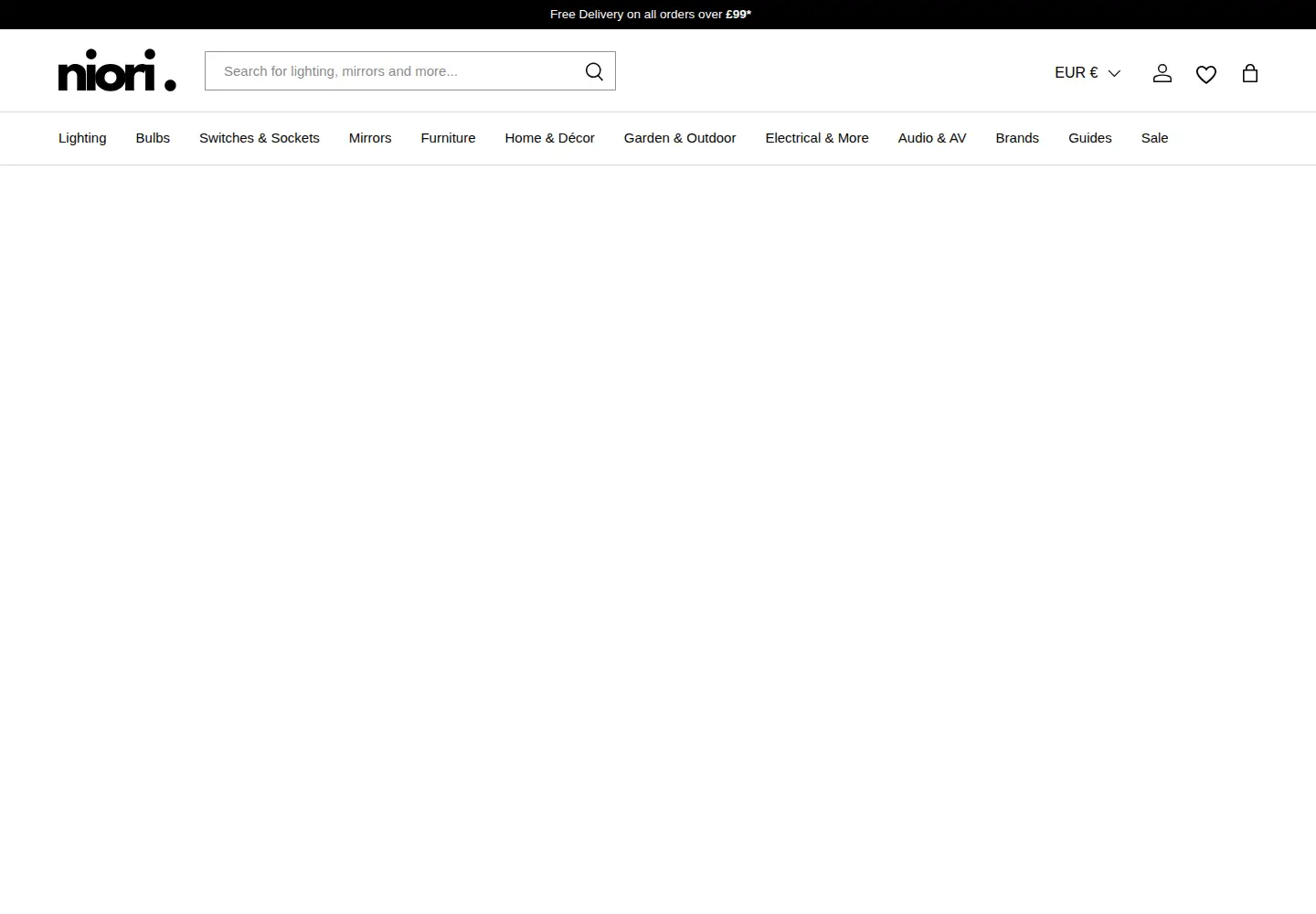Open the account profile icon
This screenshot has width=1316, height=914.
1162,73
